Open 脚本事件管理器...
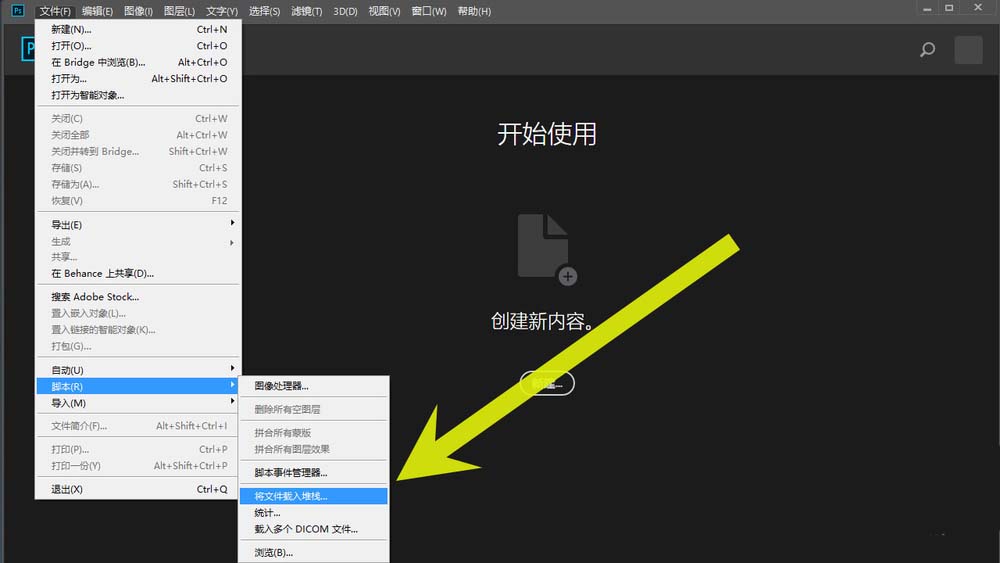This screenshot has width=1000, height=563. [313, 472]
